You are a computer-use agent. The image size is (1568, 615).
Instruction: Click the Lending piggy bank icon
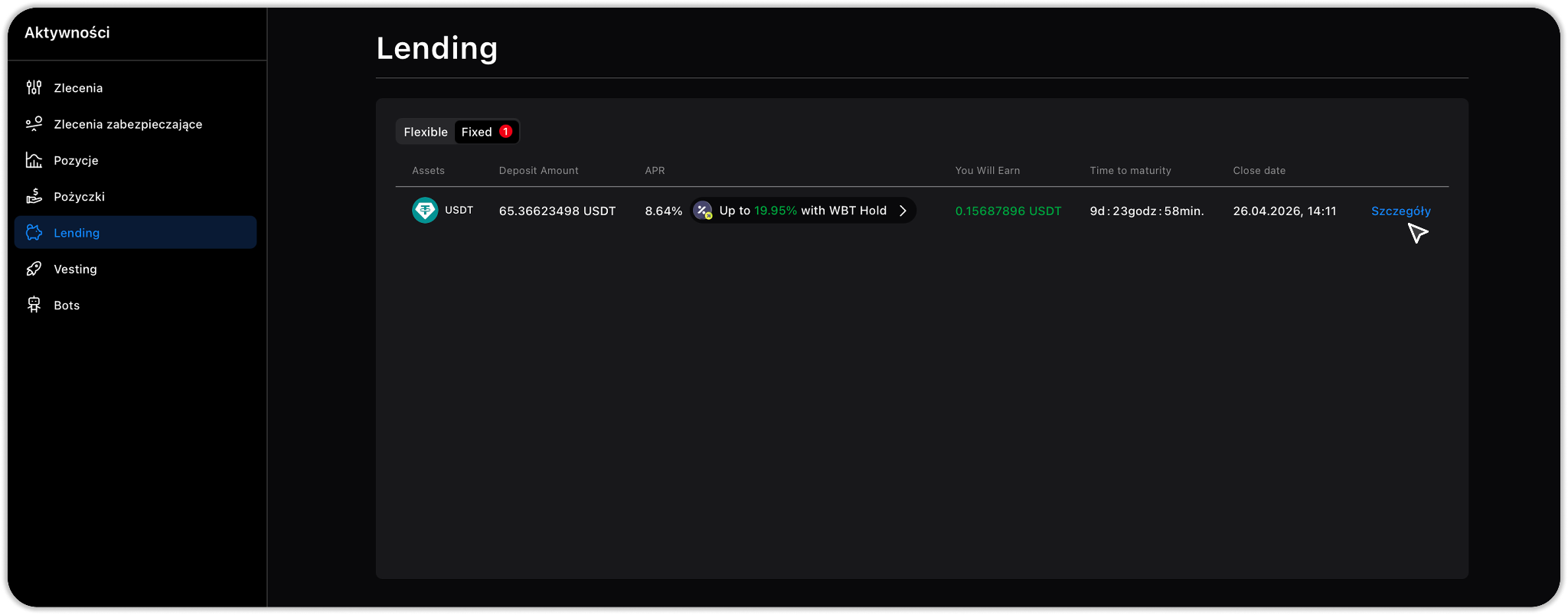pyautogui.click(x=34, y=233)
